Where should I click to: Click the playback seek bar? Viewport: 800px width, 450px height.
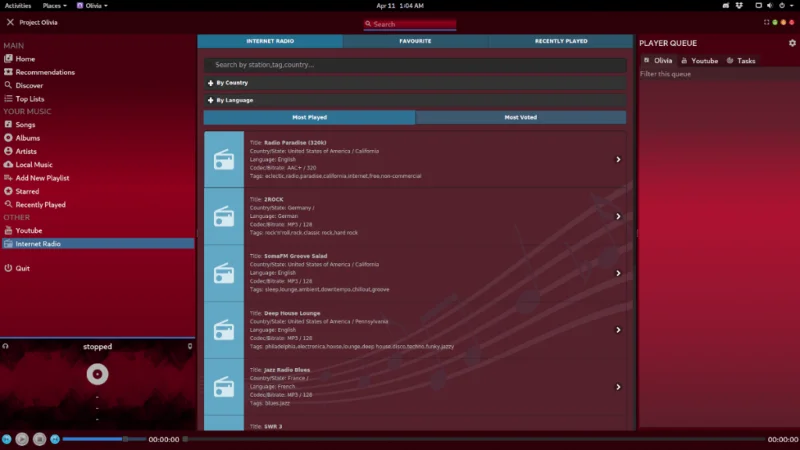pos(473,439)
